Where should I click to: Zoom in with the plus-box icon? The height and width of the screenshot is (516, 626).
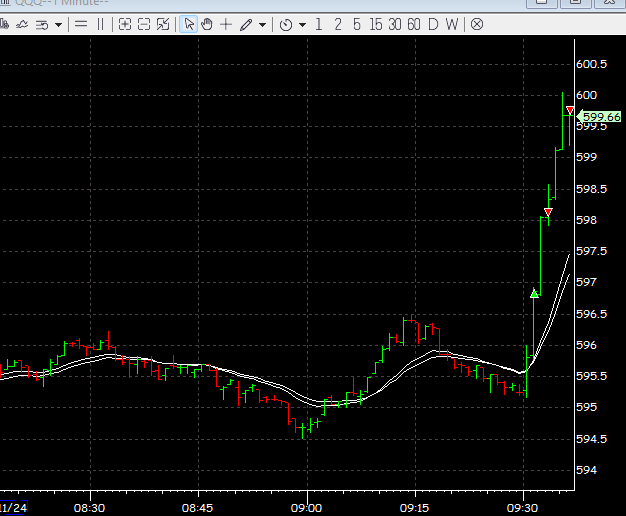click(x=125, y=24)
